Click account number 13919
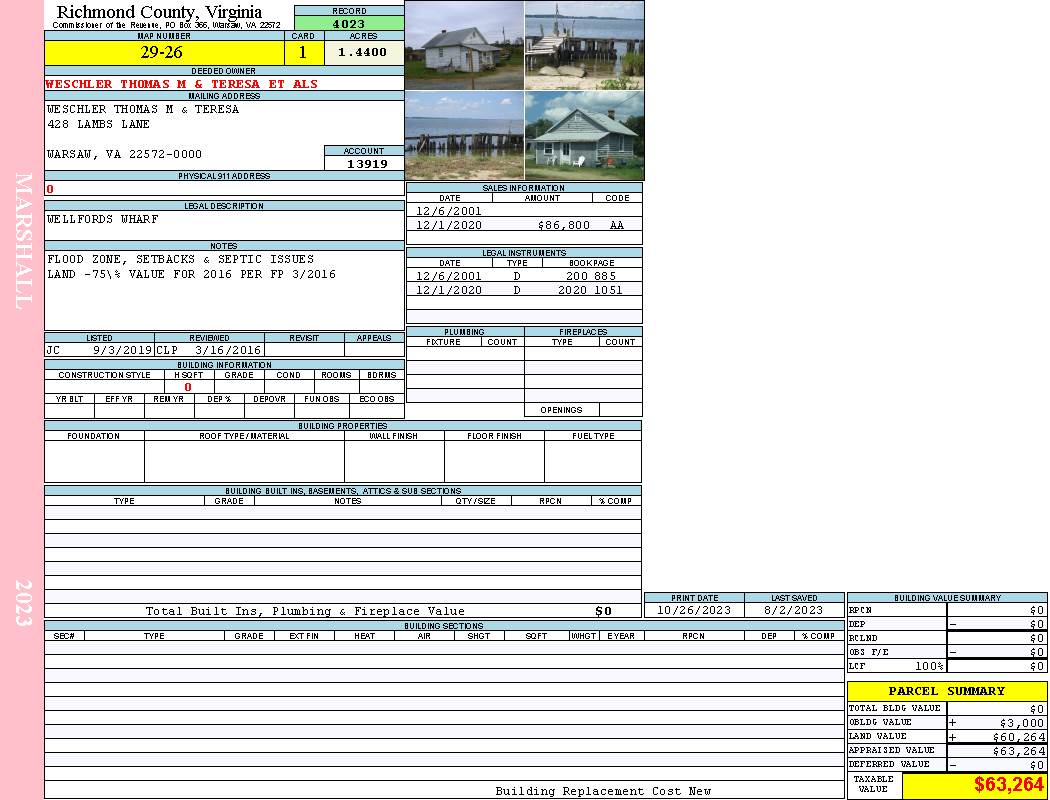This screenshot has height=800, width=1050. [x=367, y=163]
